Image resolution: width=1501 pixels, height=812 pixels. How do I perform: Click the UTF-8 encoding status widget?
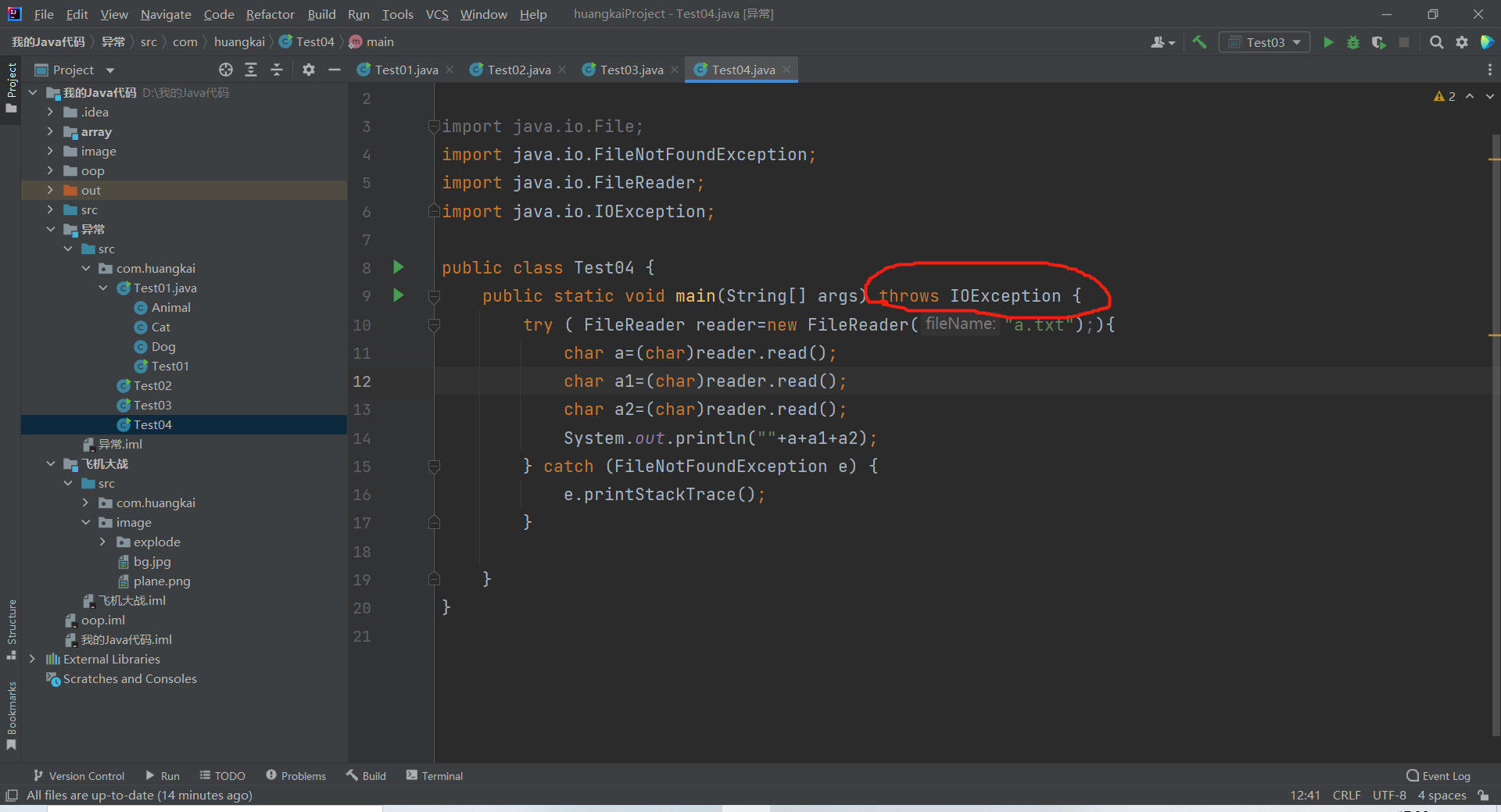1389,796
